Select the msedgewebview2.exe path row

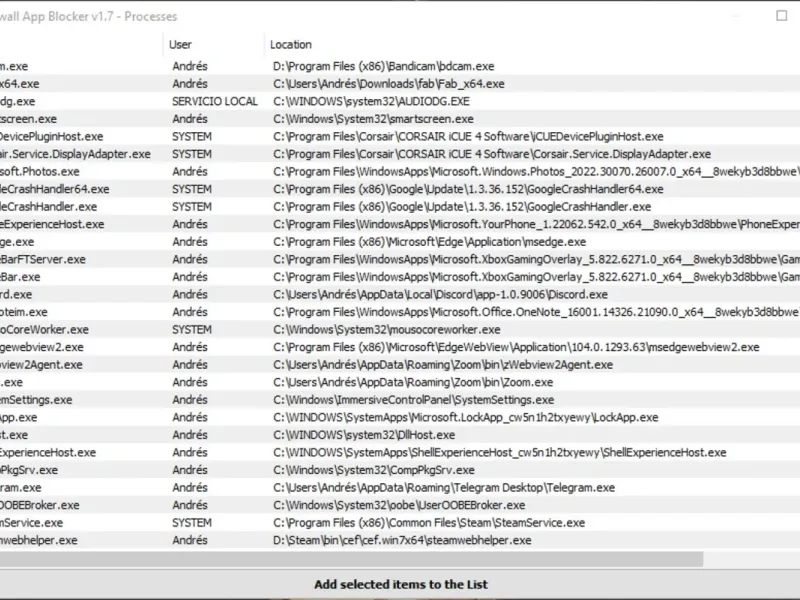point(516,347)
